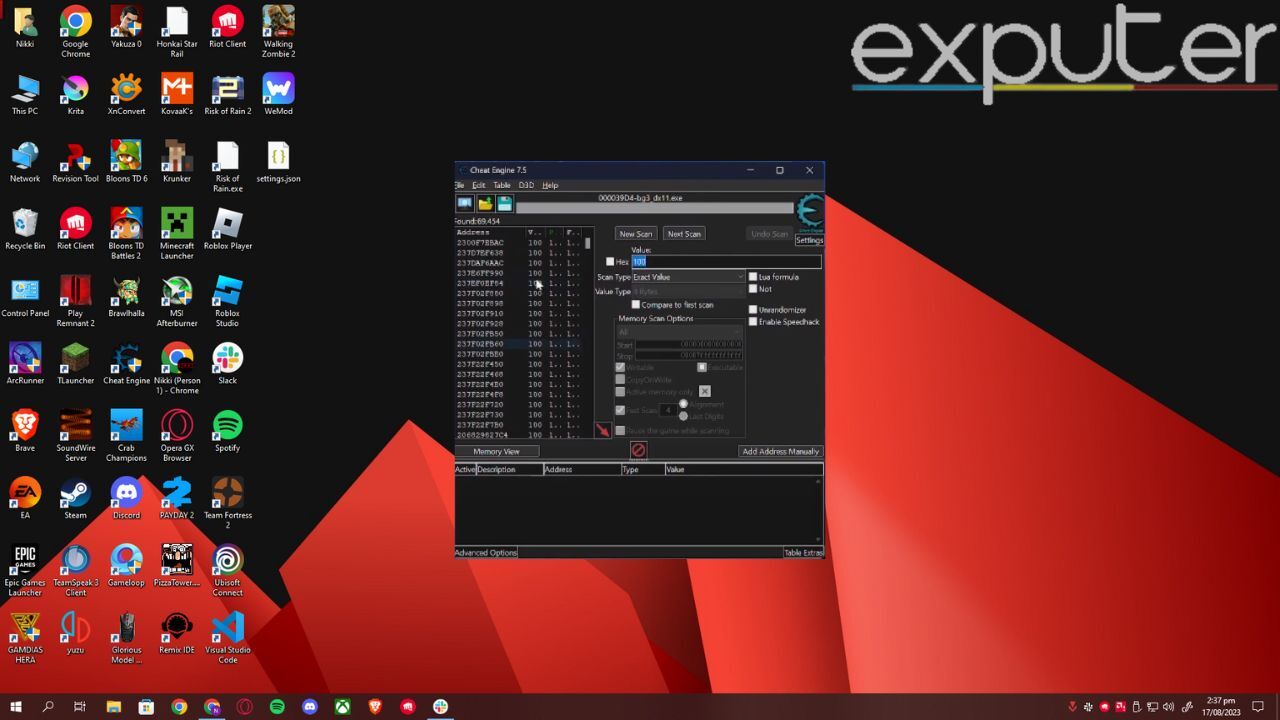Open the Scan Type dropdown

pos(689,277)
